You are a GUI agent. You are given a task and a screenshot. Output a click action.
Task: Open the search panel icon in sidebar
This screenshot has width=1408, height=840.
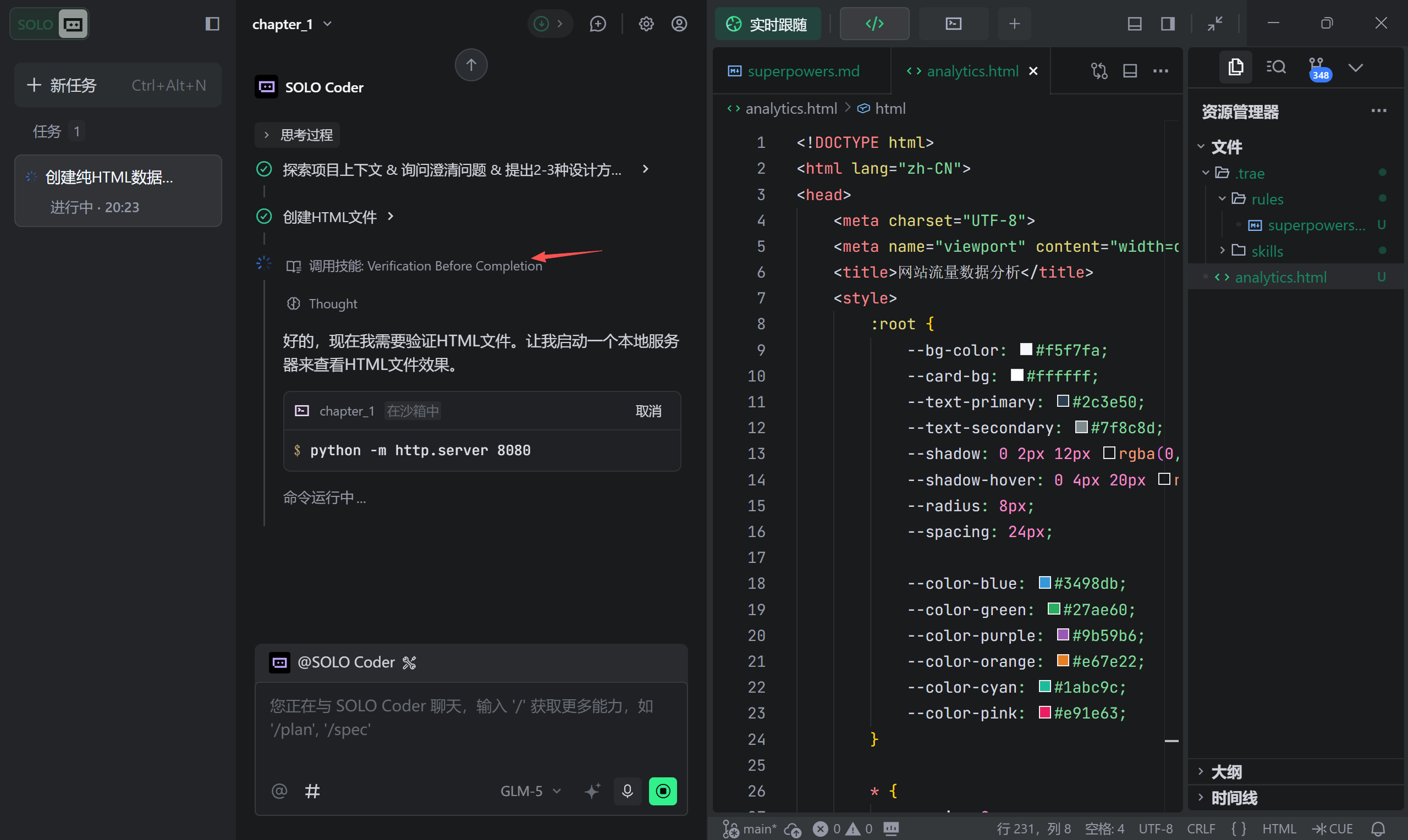point(1276,68)
